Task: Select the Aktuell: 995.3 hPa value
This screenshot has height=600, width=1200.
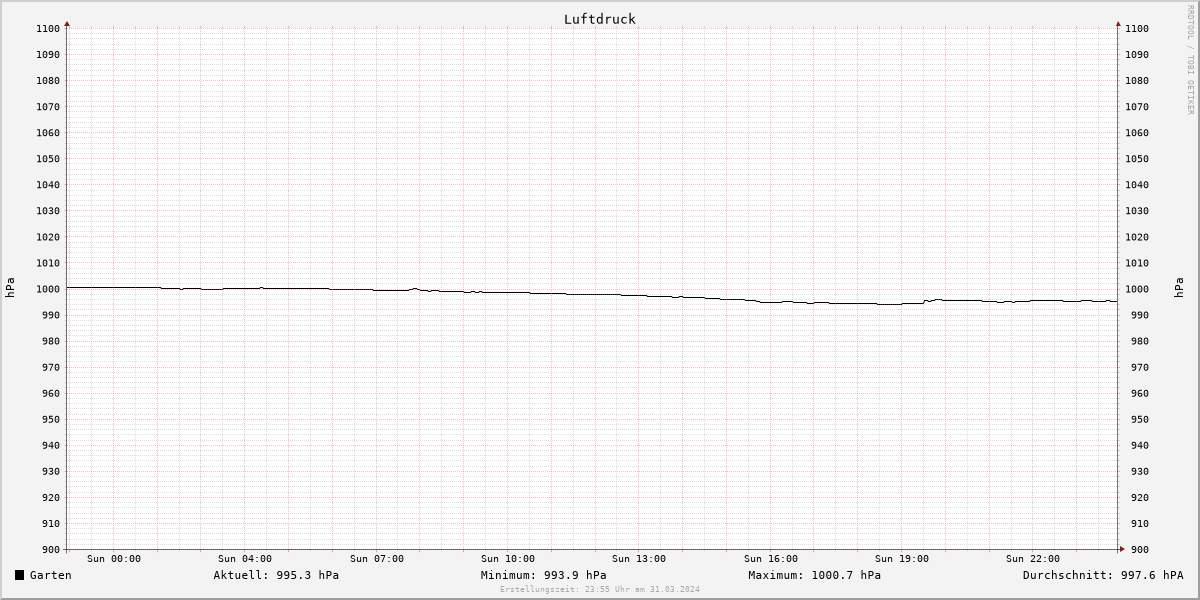Action: [276, 575]
